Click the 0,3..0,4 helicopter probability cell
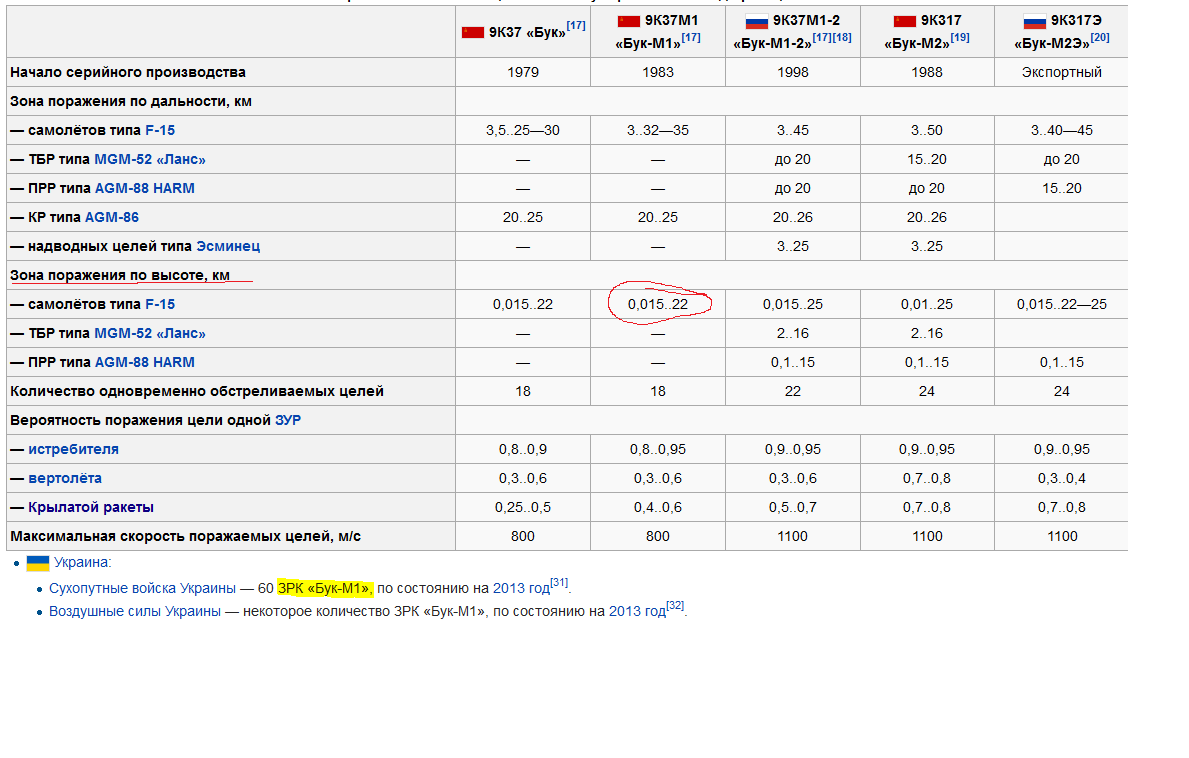Viewport: 1189px width, 758px height. [1062, 478]
